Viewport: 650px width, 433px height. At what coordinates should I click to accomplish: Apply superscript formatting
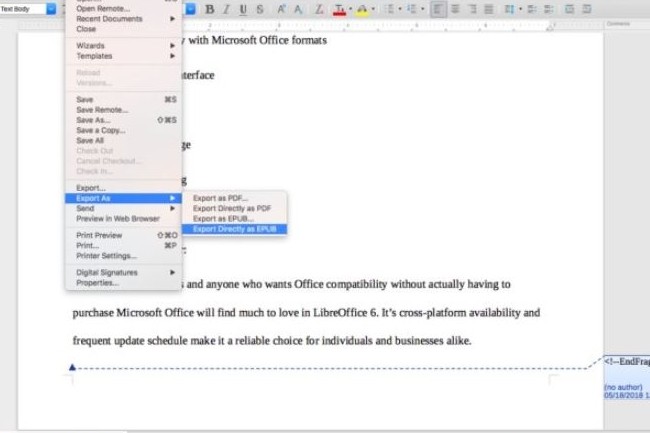[281, 9]
